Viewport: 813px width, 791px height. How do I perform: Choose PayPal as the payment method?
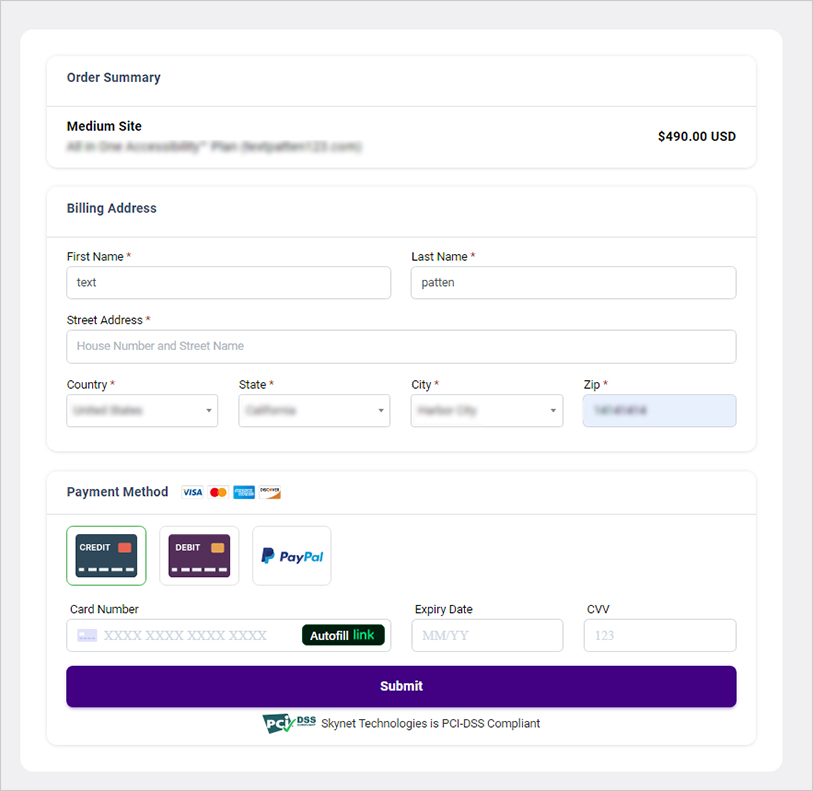click(x=291, y=555)
